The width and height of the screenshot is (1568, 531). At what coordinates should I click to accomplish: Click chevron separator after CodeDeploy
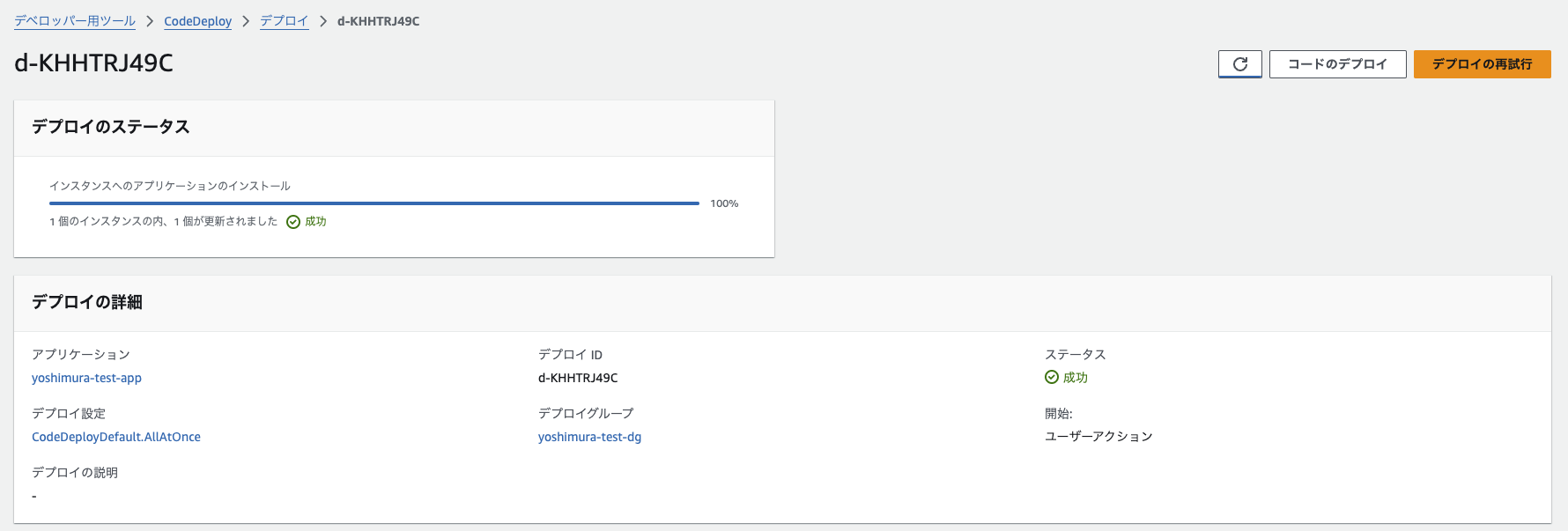point(246,21)
